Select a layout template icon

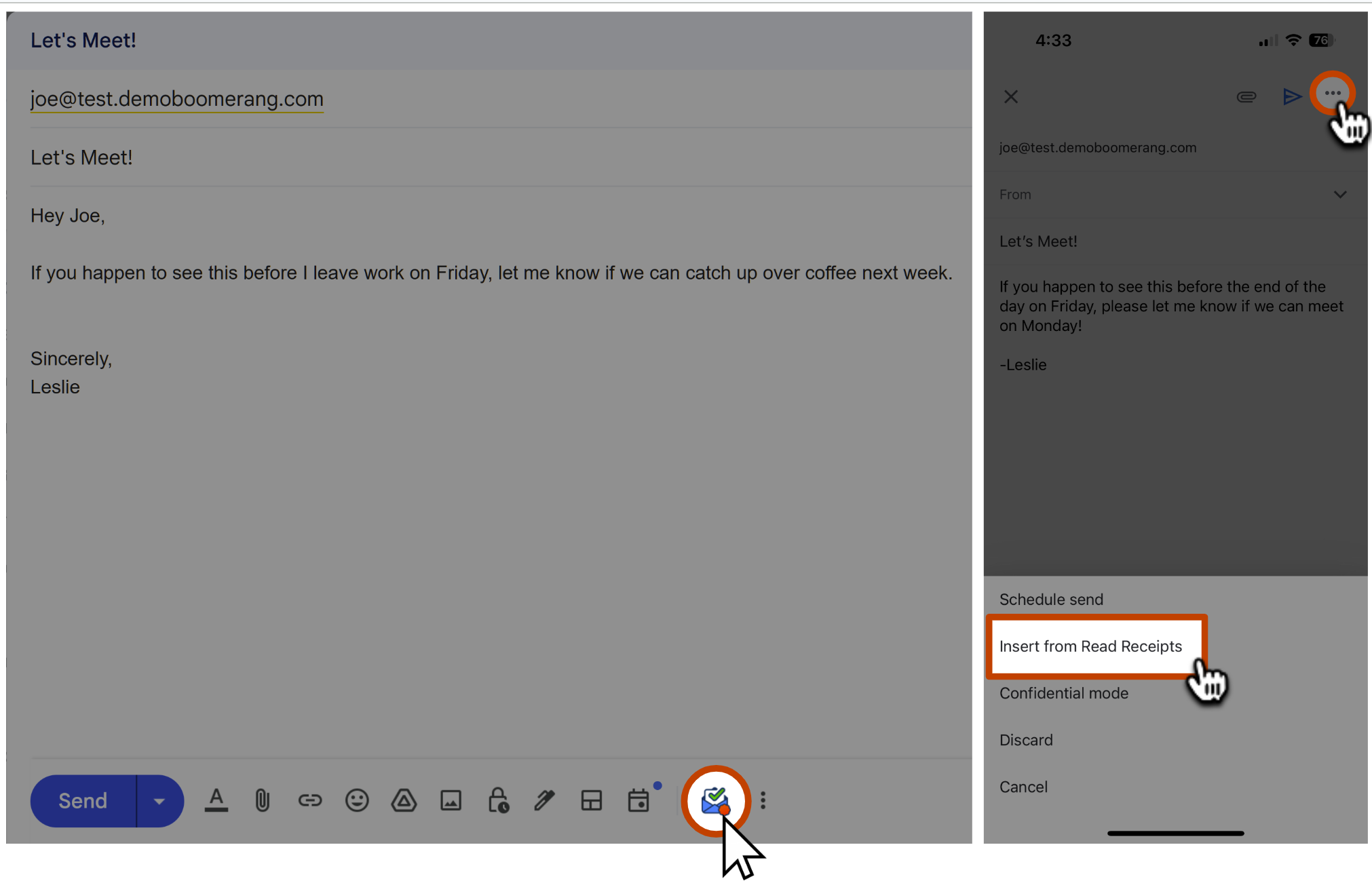click(x=591, y=800)
